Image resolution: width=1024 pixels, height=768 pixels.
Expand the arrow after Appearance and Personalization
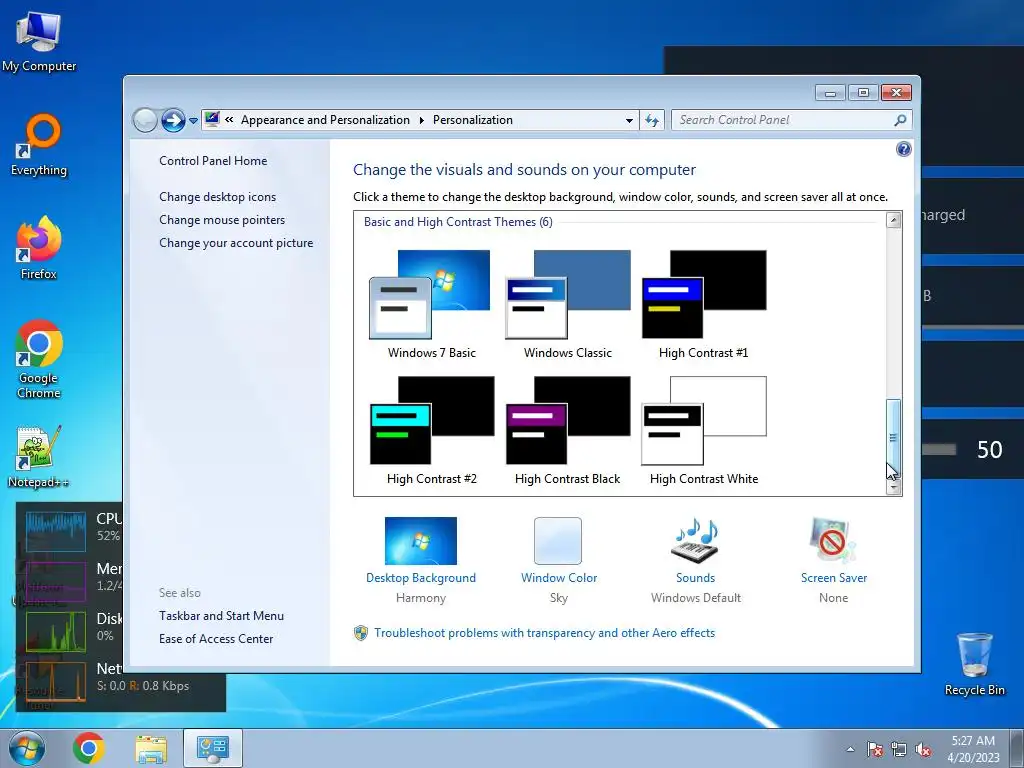pos(421,120)
